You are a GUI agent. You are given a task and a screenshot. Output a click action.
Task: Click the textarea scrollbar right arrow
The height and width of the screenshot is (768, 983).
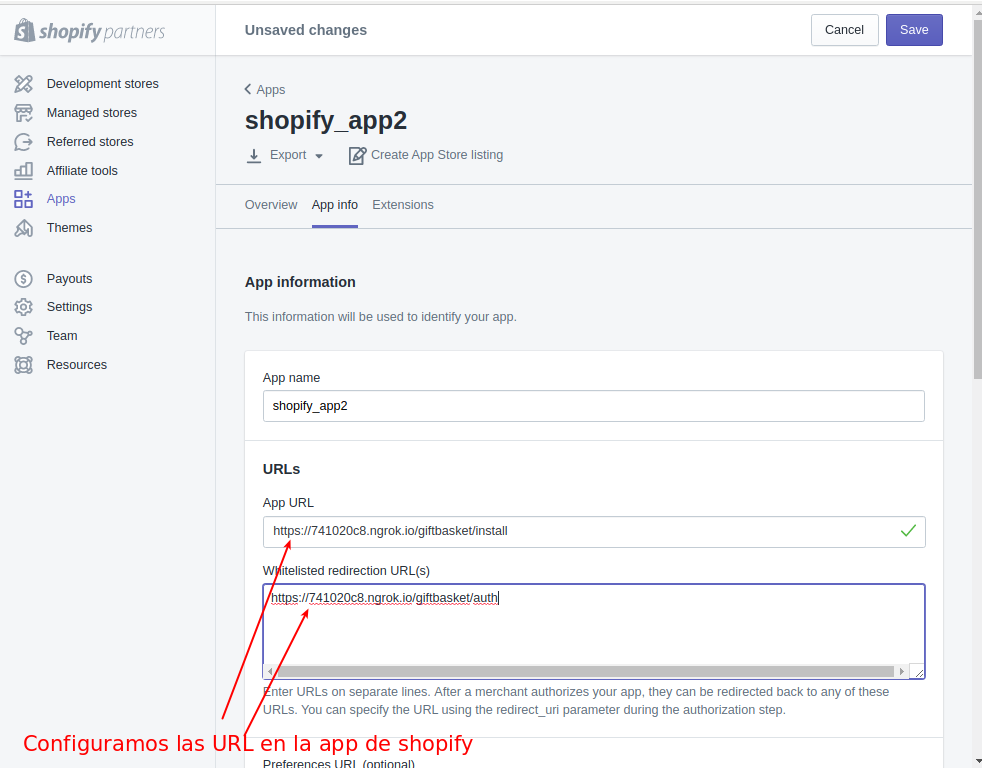click(902, 671)
